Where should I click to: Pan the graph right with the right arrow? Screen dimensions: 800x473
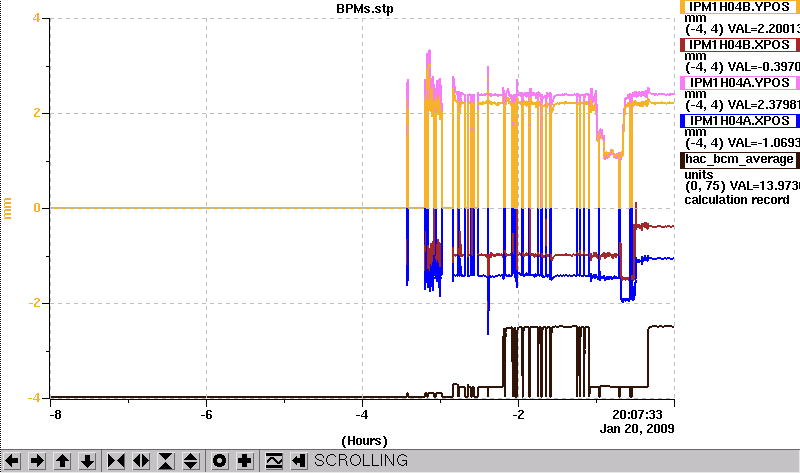point(37,461)
